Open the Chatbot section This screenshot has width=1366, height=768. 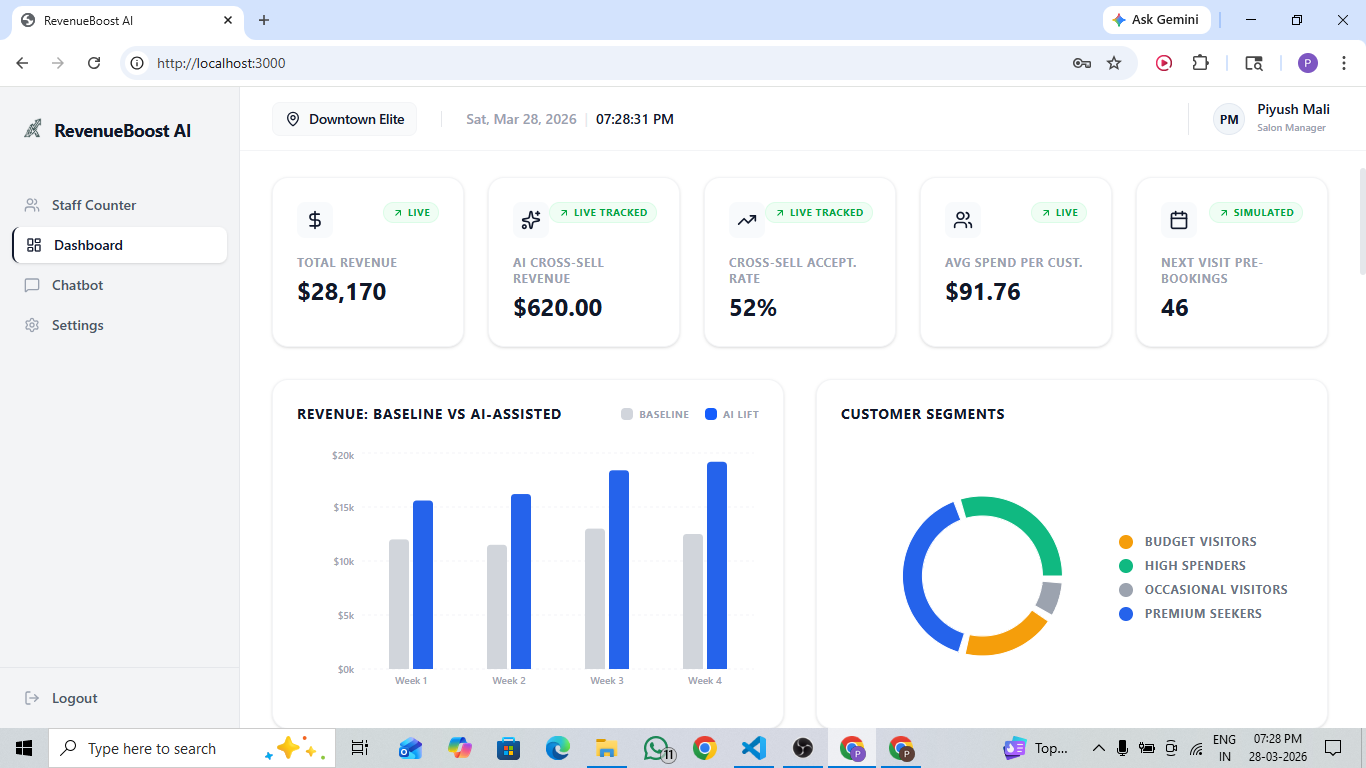tap(119, 285)
